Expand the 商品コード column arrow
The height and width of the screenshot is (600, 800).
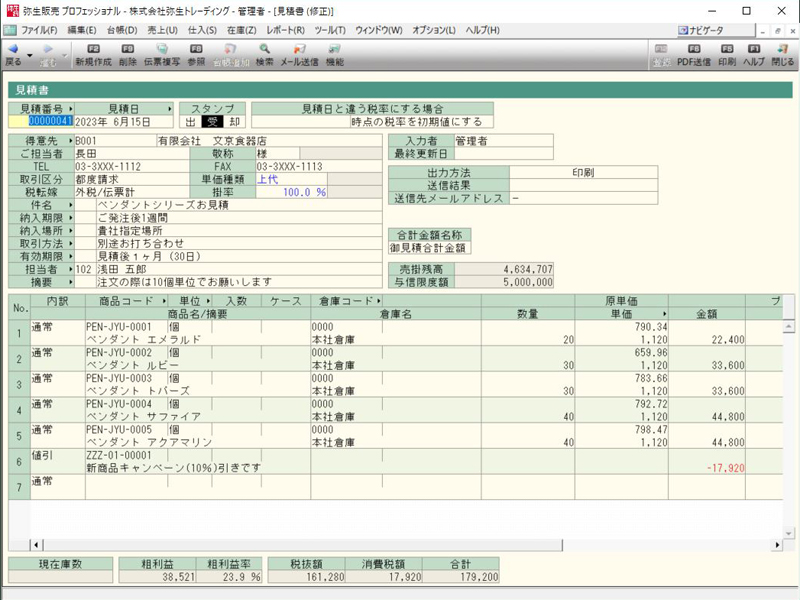point(164,301)
